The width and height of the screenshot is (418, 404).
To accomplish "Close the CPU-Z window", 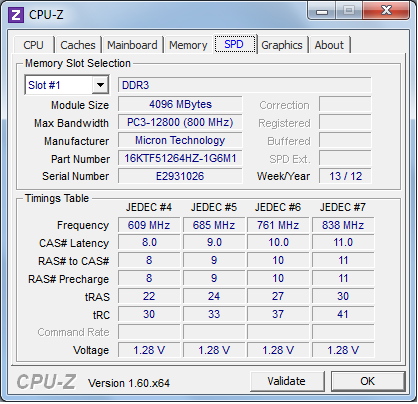I will coord(386,10).
